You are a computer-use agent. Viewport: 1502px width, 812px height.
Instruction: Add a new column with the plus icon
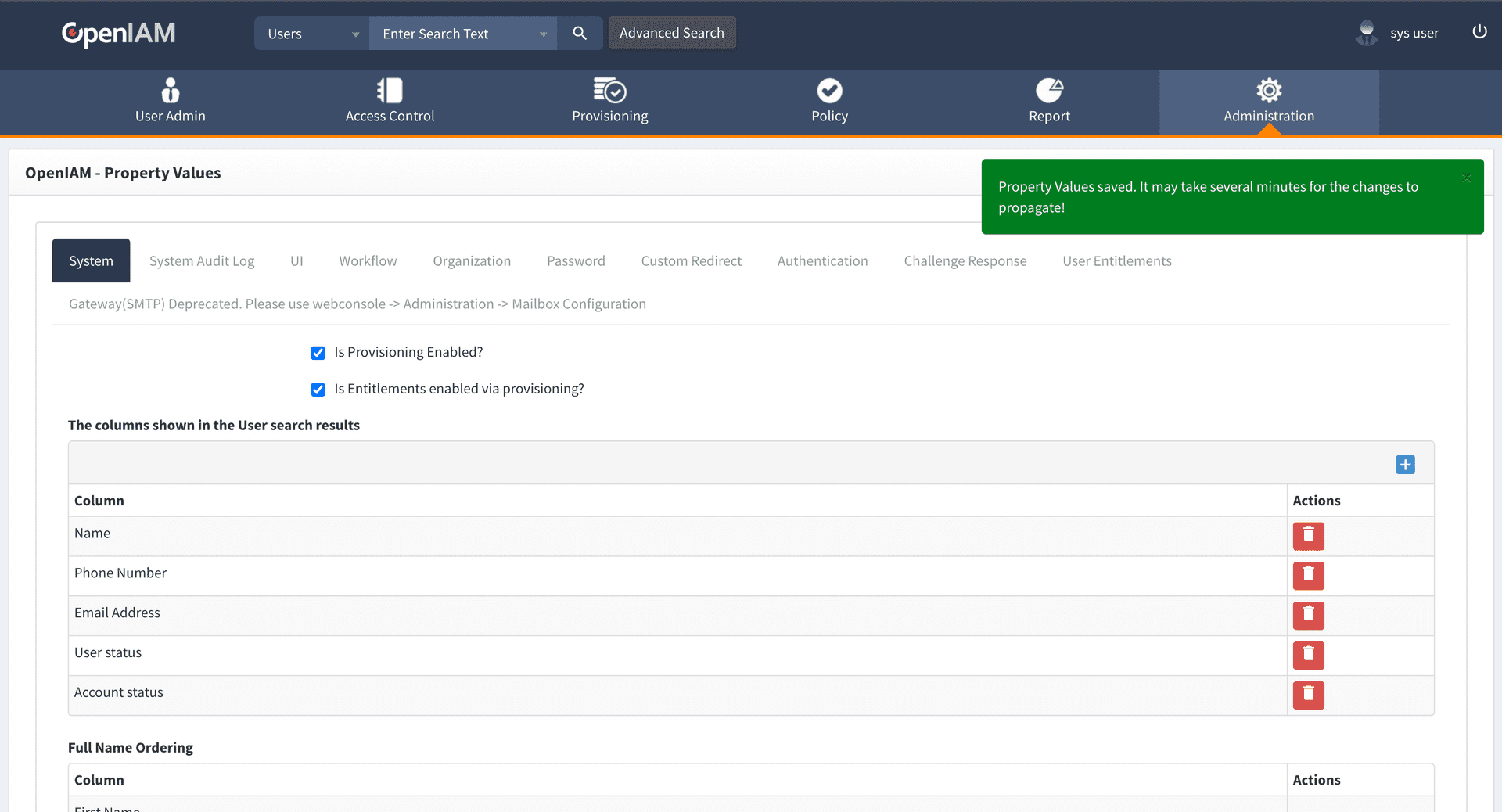point(1404,465)
